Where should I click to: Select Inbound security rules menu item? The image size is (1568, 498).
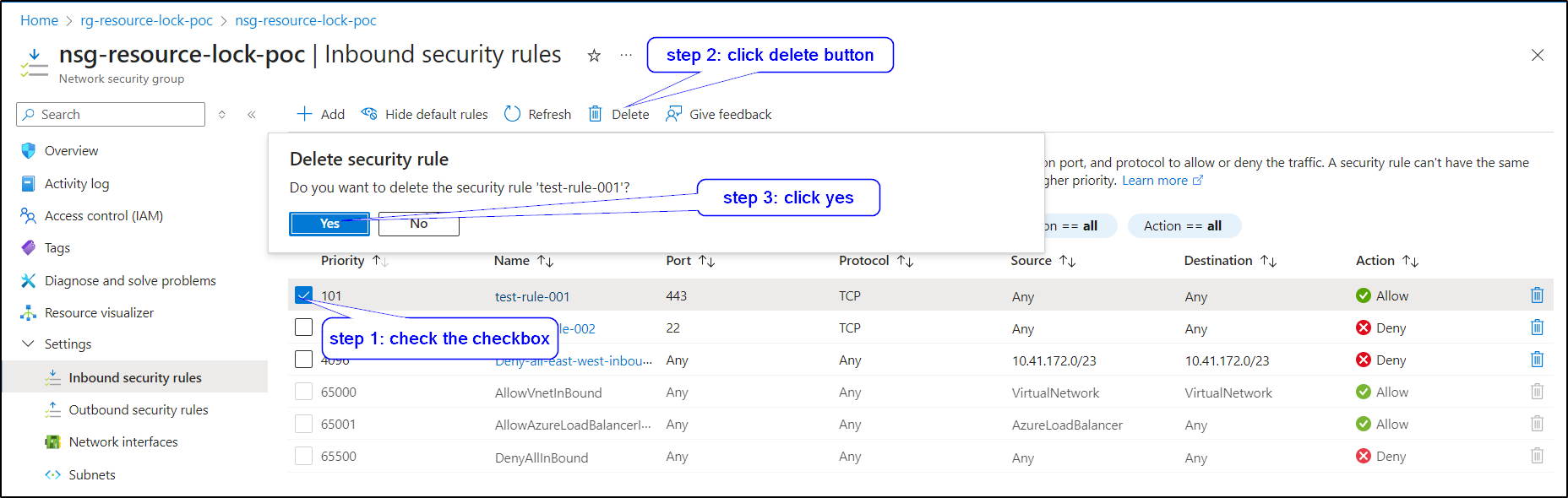pos(135,377)
